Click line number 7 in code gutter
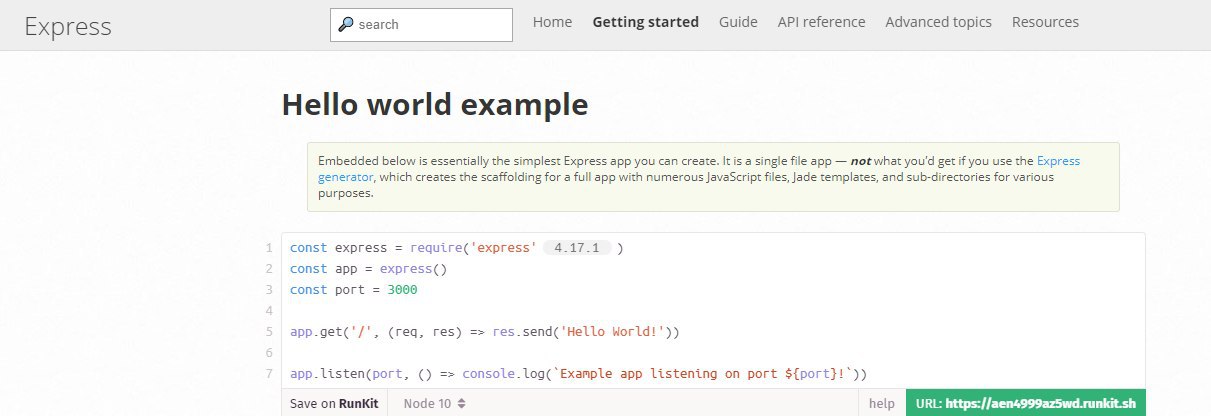Viewport: 1211px width, 416px height. [x=270, y=374]
